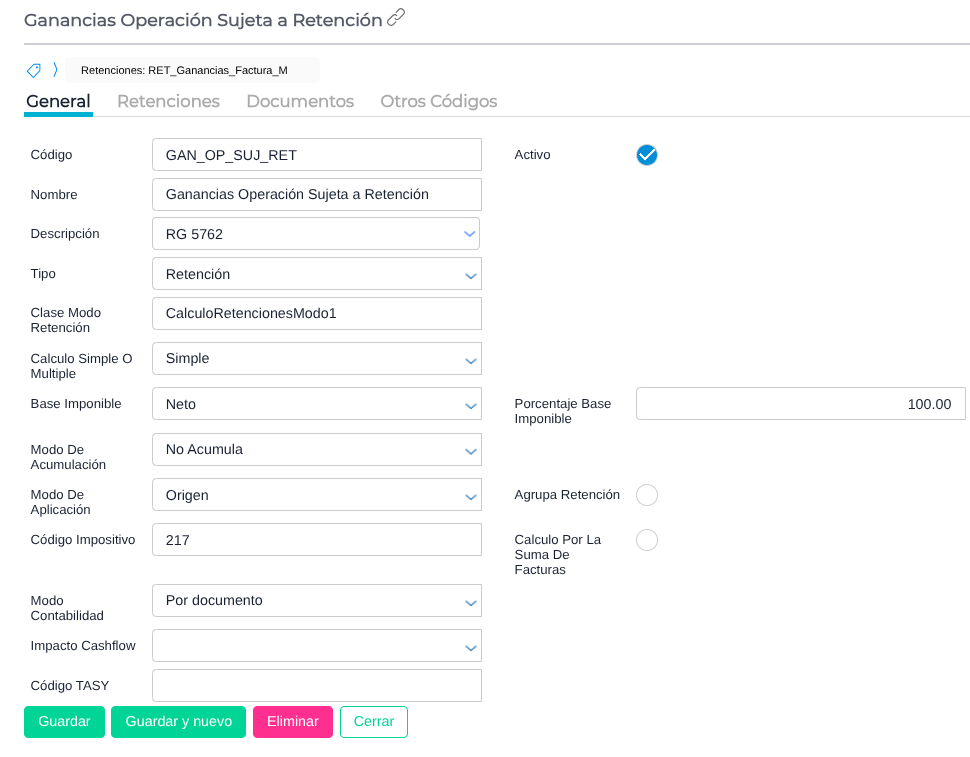Click the tag icon above the tabs
The image size is (970, 757).
(x=34, y=70)
